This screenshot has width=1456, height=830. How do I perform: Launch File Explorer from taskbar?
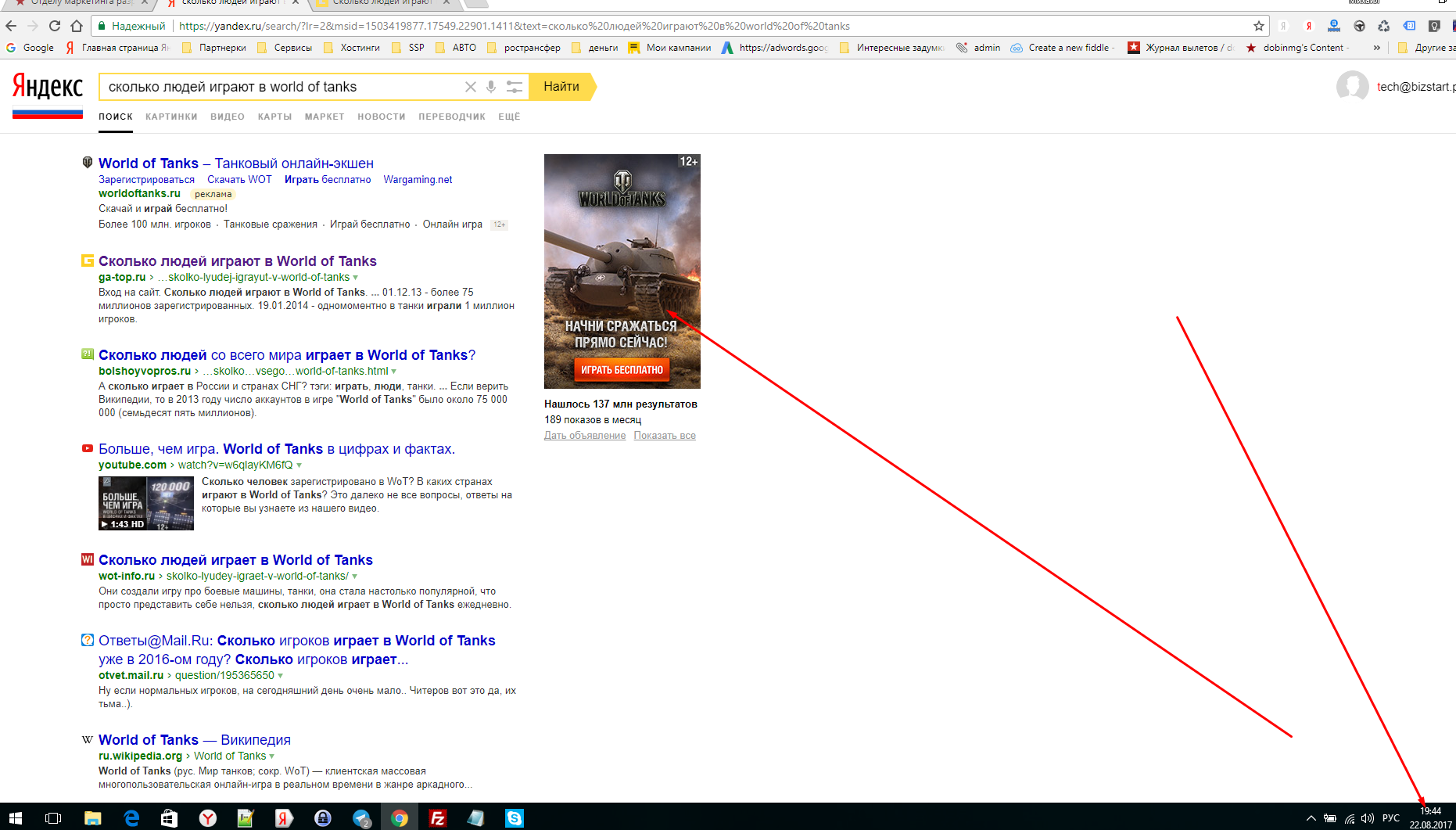pyautogui.click(x=92, y=818)
